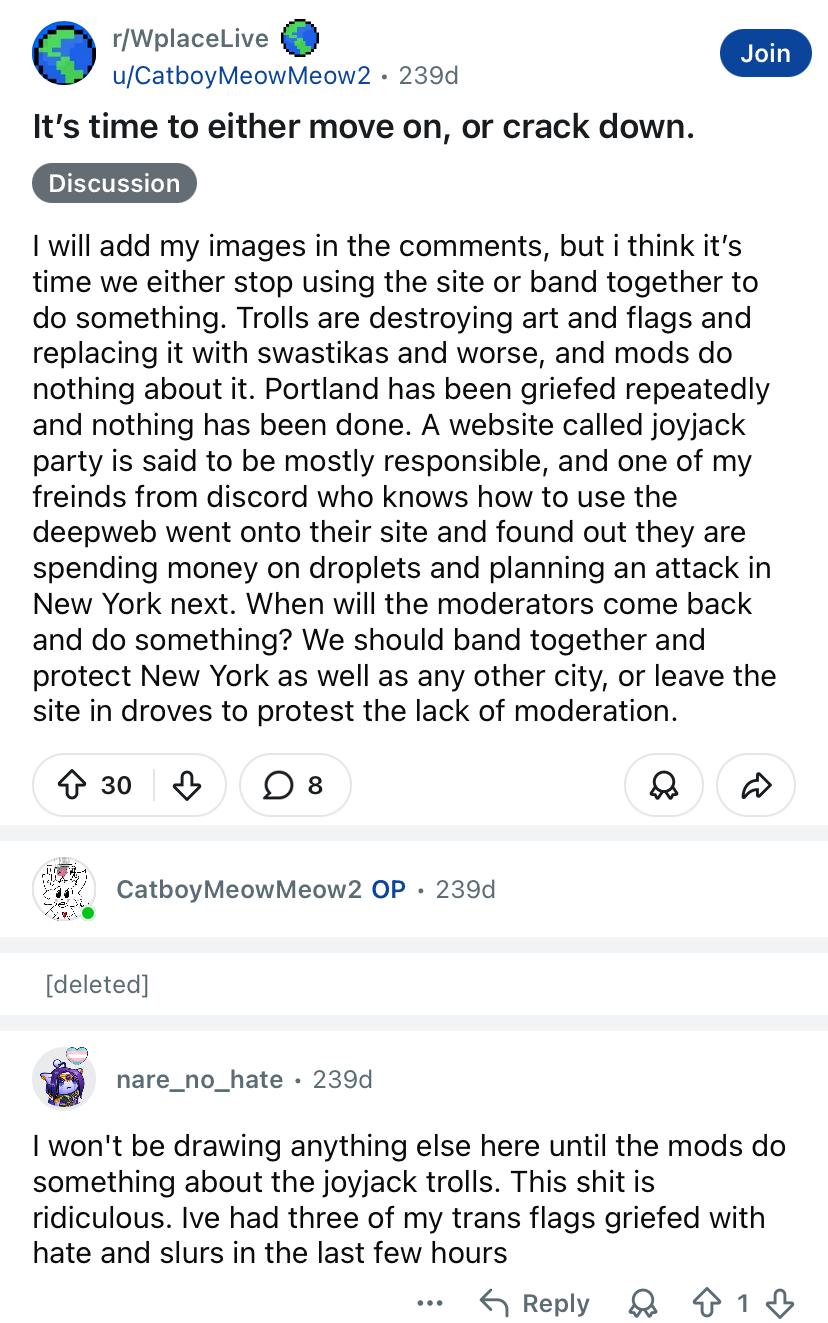Open nare_no_hate's profile avatar
The image size is (828, 1323).
tap(64, 1079)
